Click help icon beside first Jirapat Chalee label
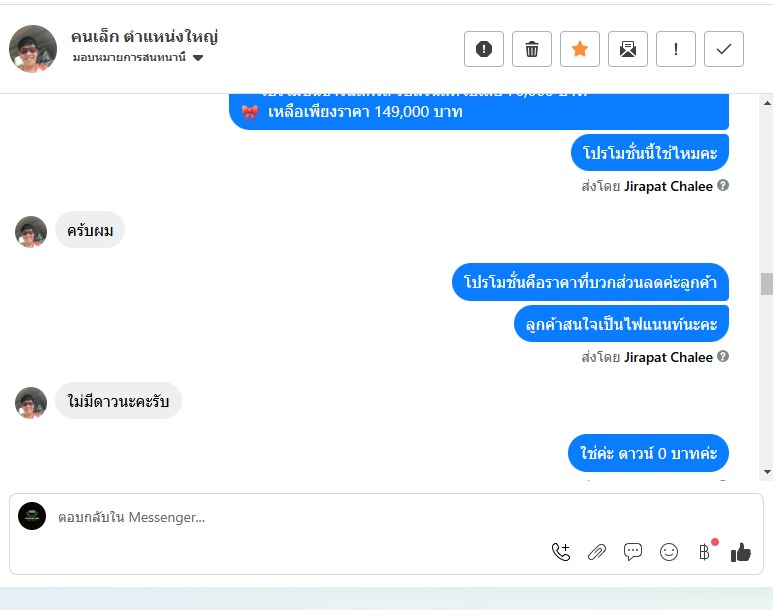 pos(723,185)
